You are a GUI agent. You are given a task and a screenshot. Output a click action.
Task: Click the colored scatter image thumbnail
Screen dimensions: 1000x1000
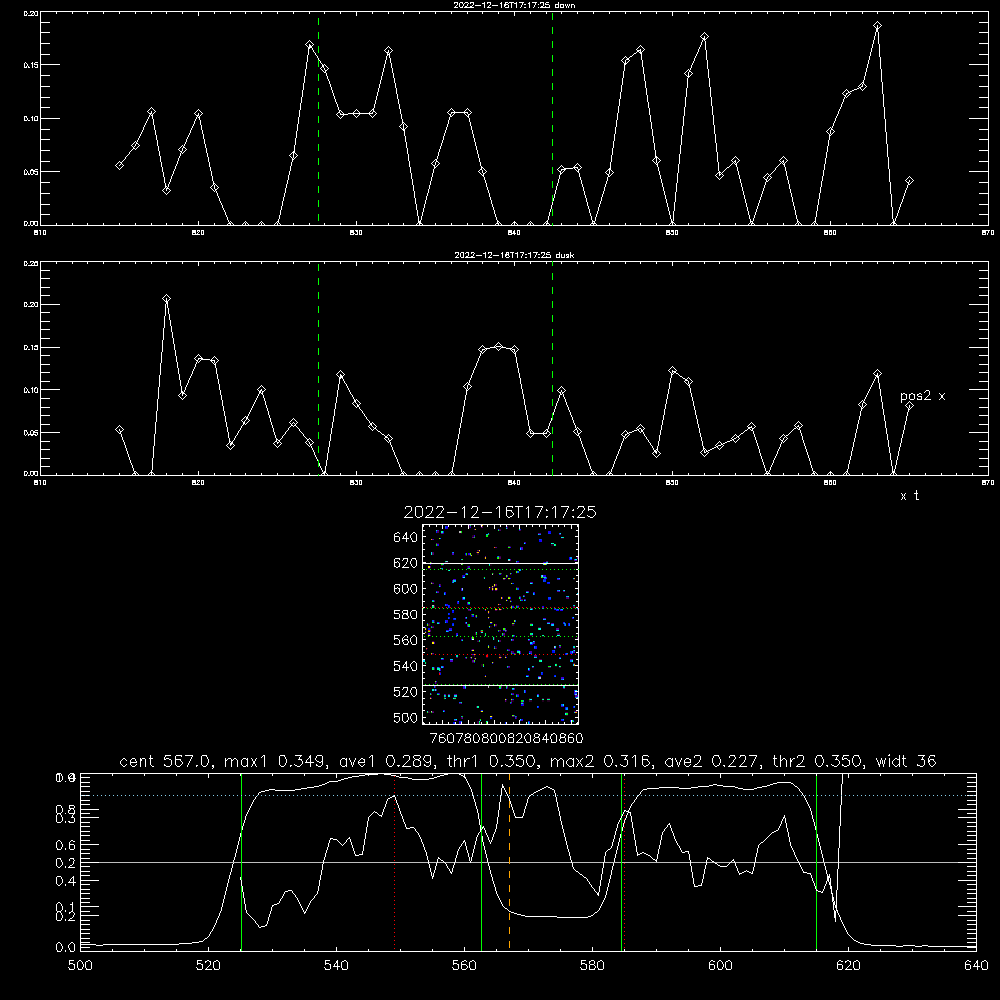pos(501,624)
